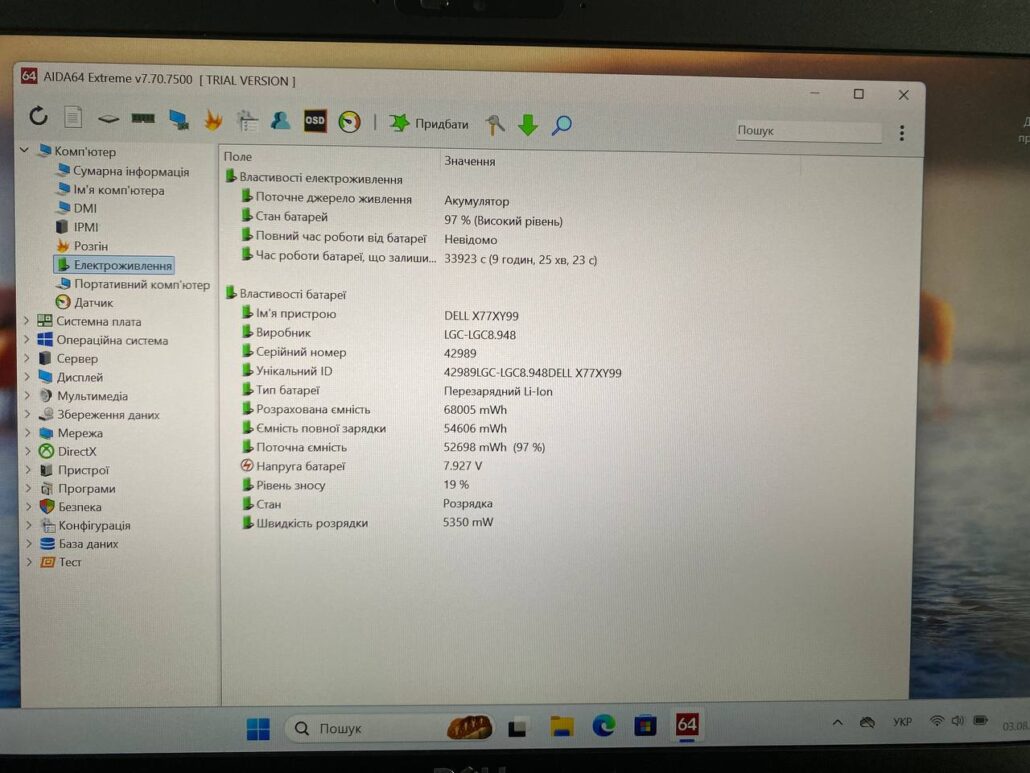The image size is (1030, 773).
Task: Expand the Мультимедіа node
Action: (28, 395)
